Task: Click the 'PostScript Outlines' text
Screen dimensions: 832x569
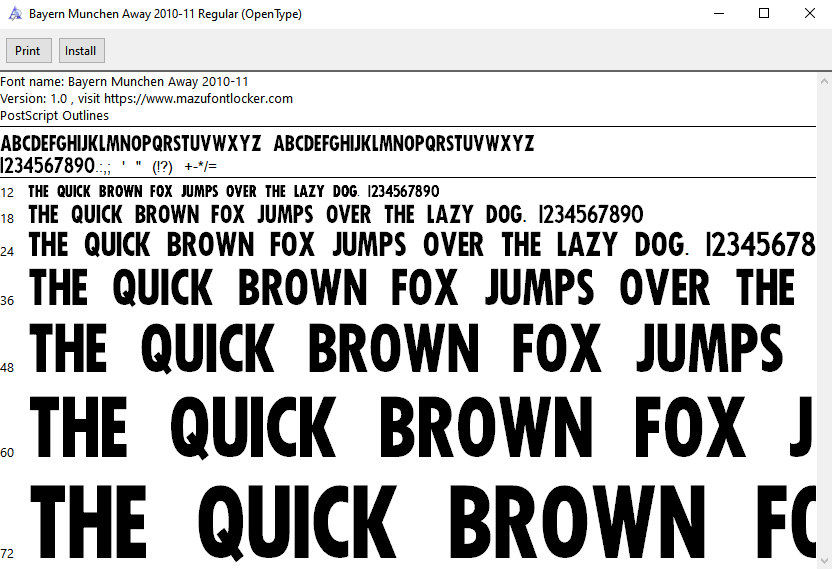Action: 55,116
